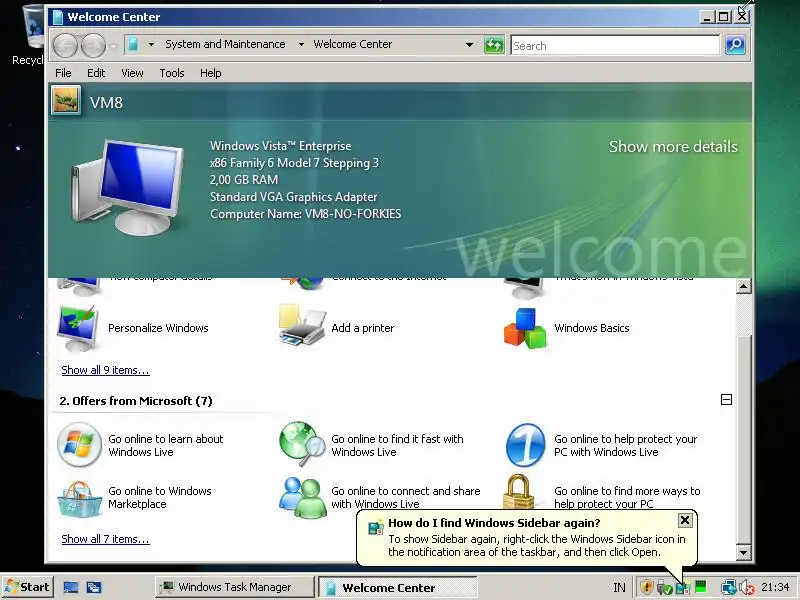This screenshot has height=600, width=800.
Task: Close the Windows Sidebar balloon tip
Action: coord(685,520)
